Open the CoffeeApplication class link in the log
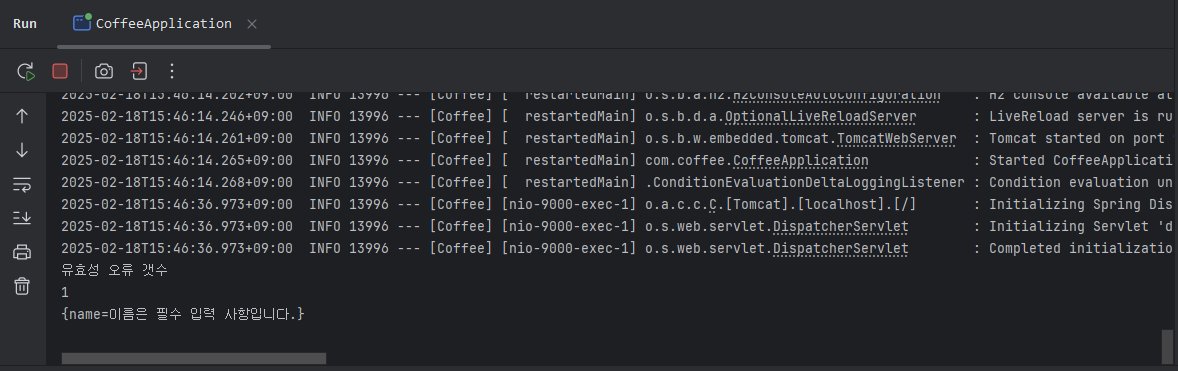1178x371 pixels. [801, 161]
